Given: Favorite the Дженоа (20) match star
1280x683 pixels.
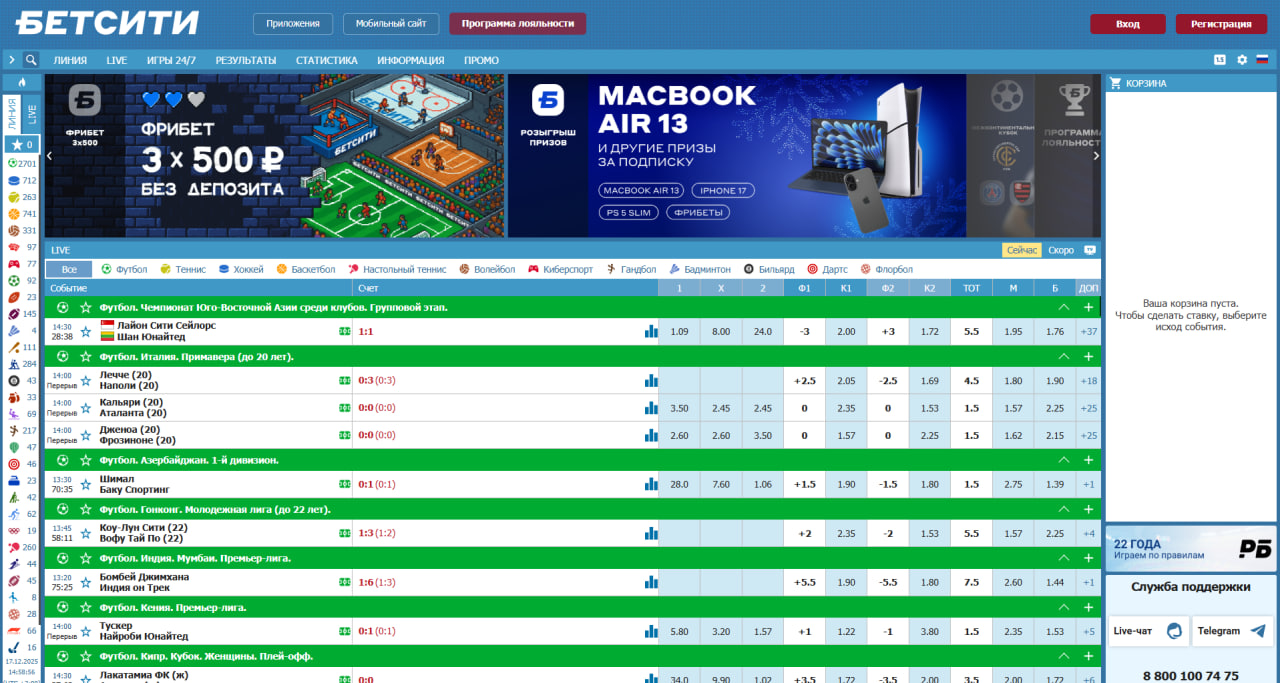Looking at the screenshot, I should pyautogui.click(x=86, y=435).
